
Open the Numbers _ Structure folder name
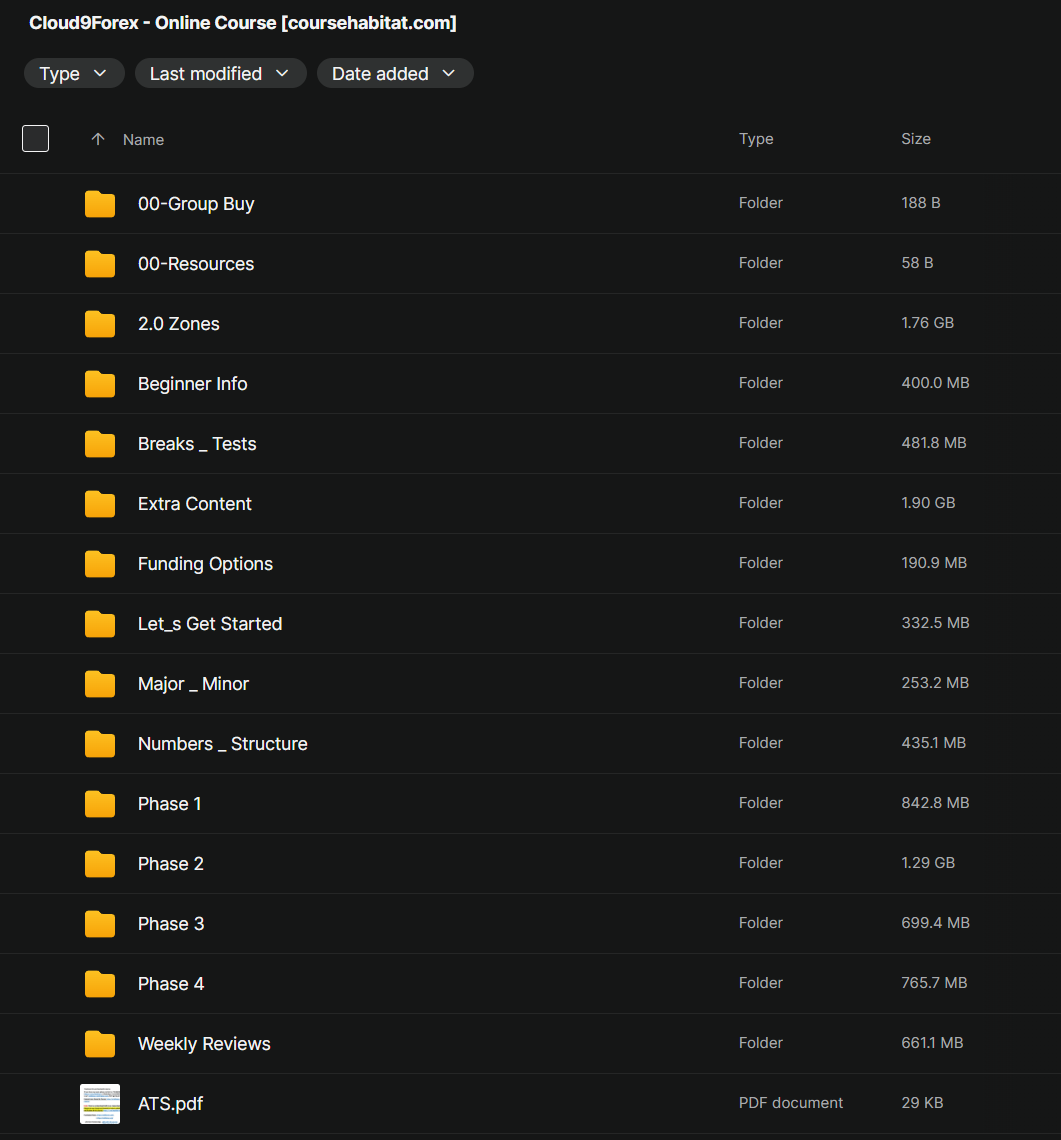223,744
